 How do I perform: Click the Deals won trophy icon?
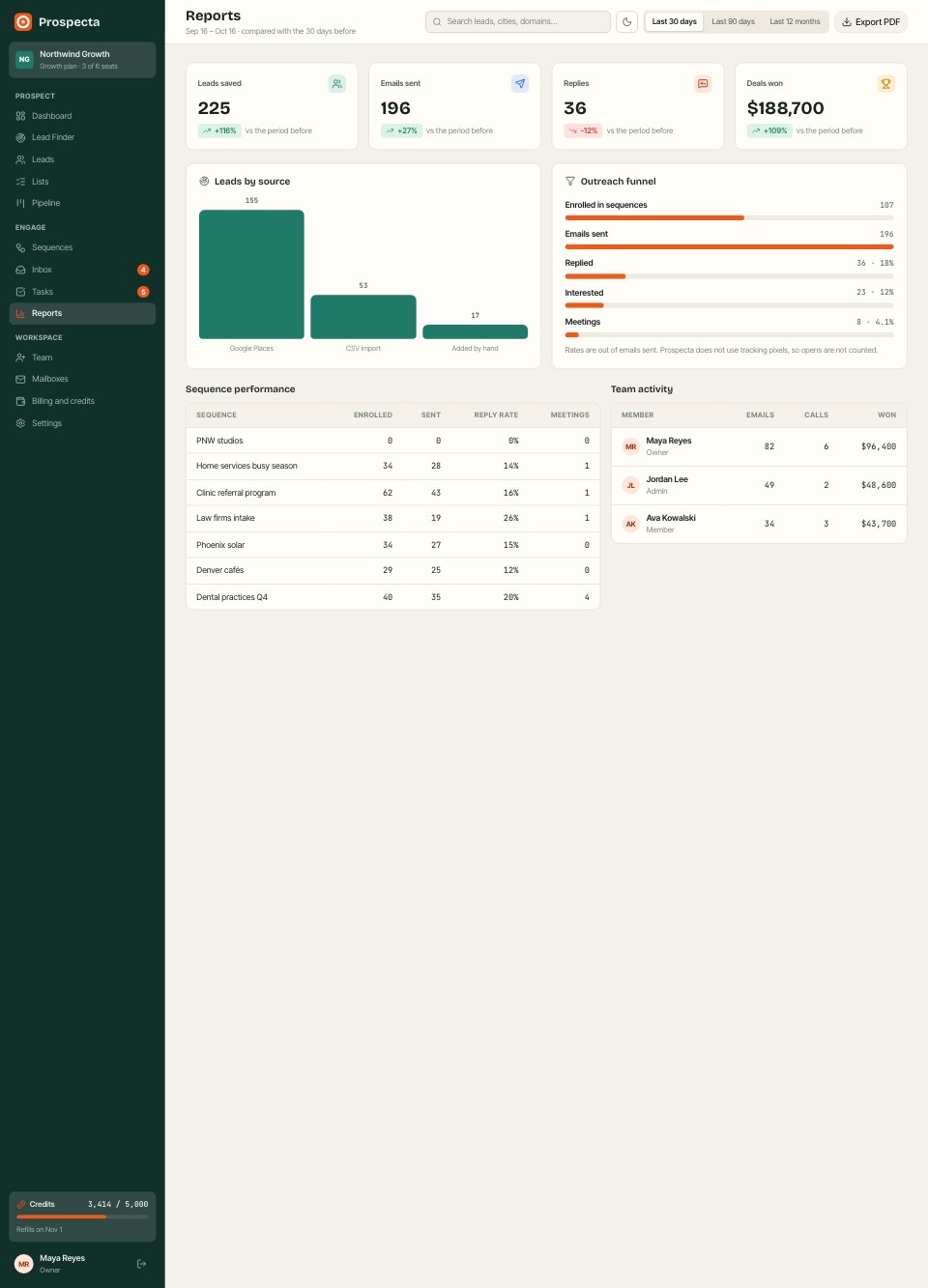(x=885, y=84)
